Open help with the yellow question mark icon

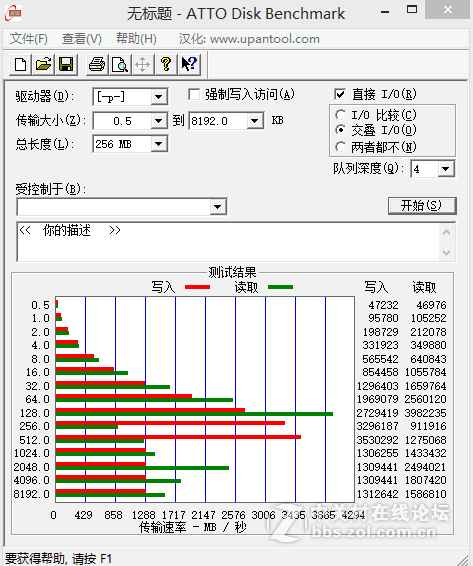point(166,65)
